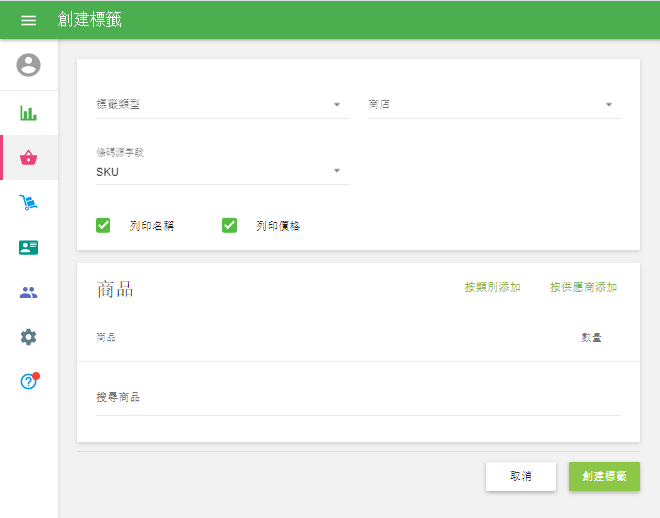The height and width of the screenshot is (518, 660).
Task: Open the 條碼源字段 SKU dropdown
Action: coord(222,171)
